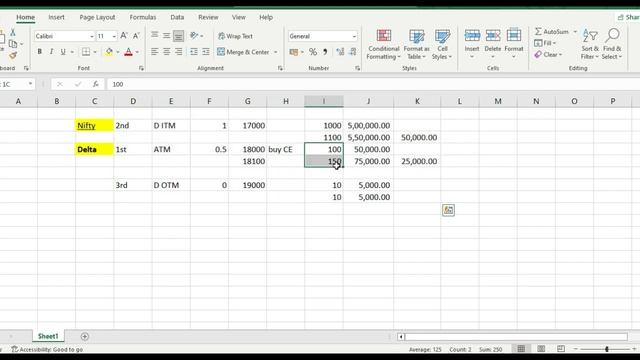Open Format cells menu
640x360 pixels.
click(514, 44)
